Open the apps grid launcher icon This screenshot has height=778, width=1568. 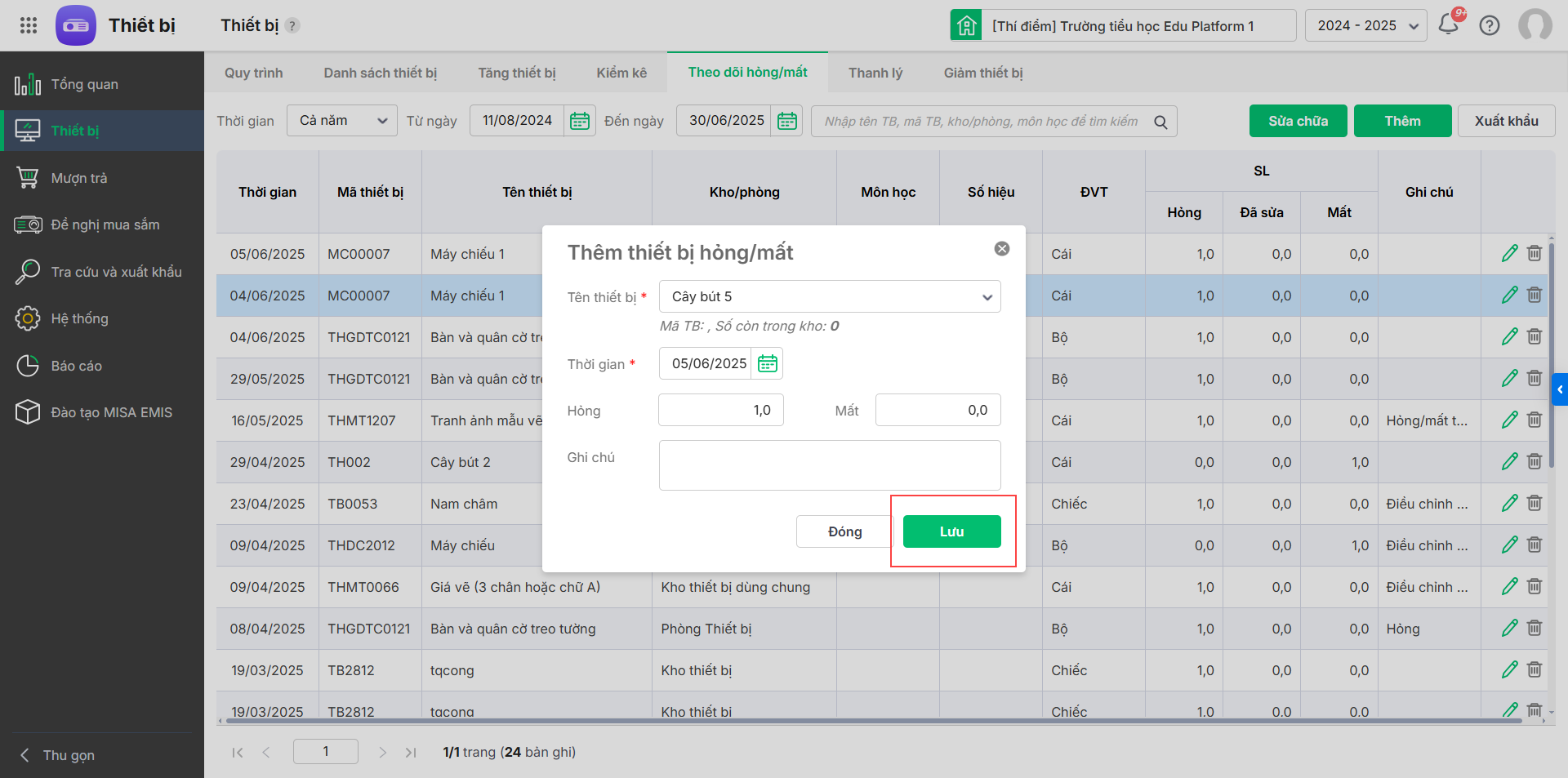(29, 25)
